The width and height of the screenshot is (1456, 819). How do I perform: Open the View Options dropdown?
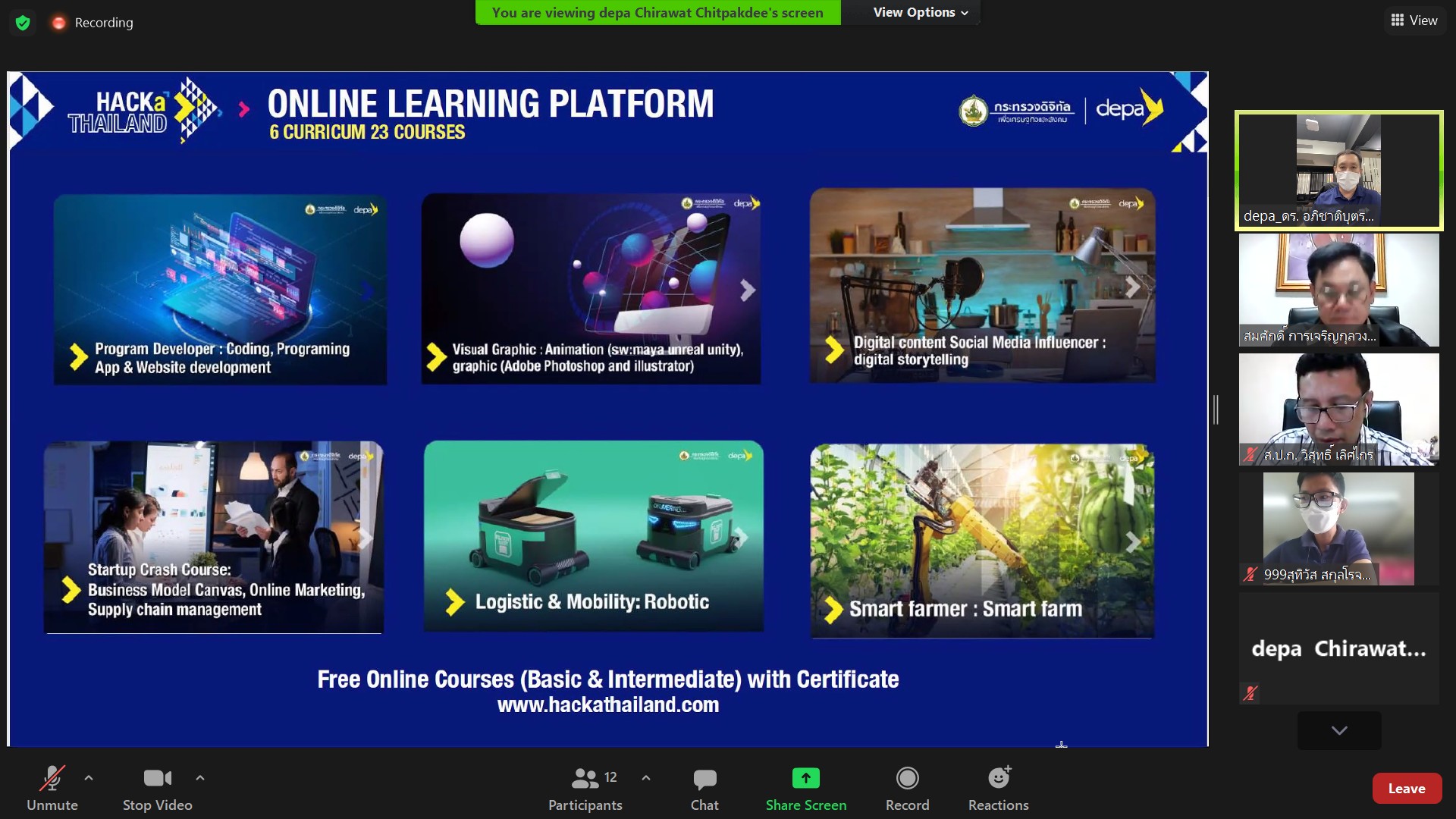pos(920,12)
